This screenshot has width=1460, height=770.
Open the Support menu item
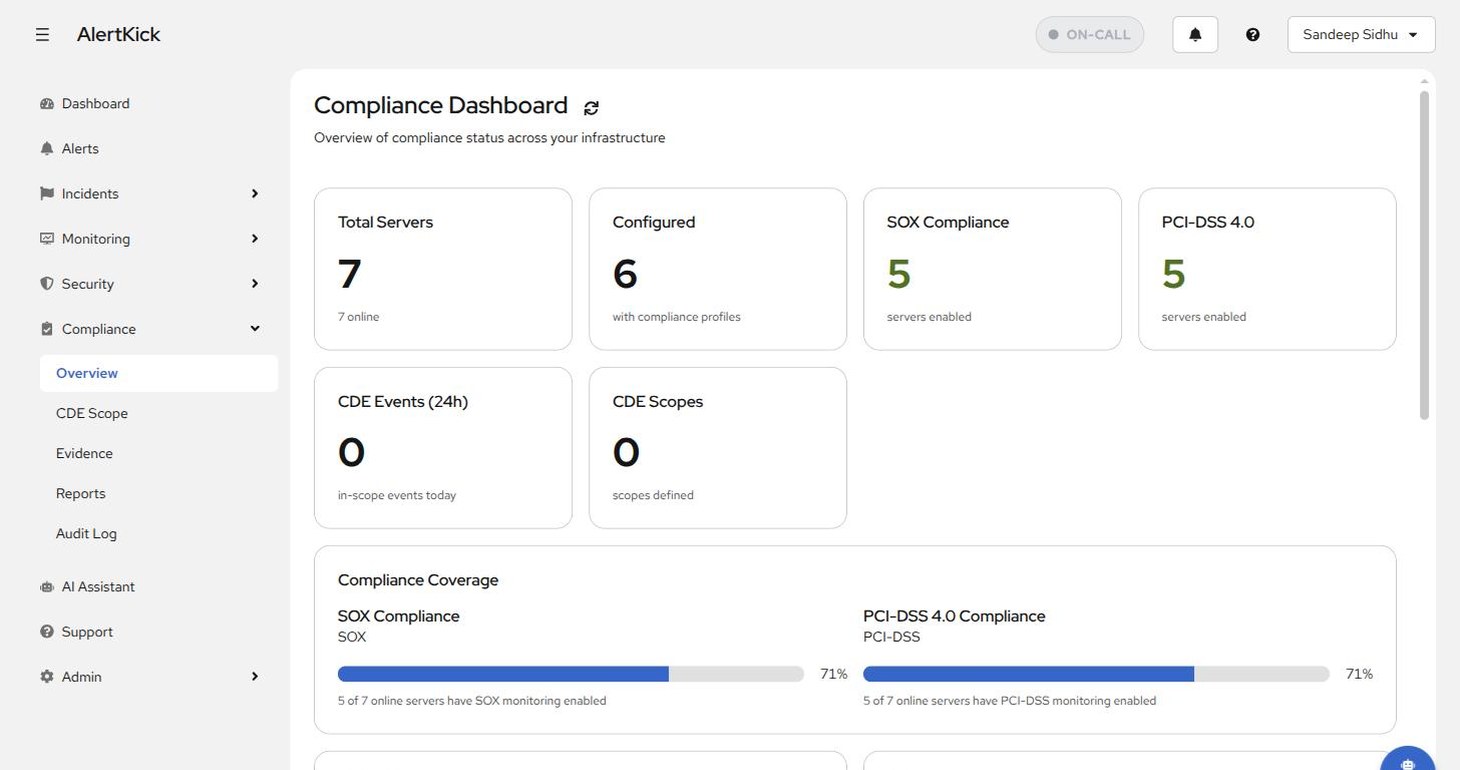coord(87,632)
